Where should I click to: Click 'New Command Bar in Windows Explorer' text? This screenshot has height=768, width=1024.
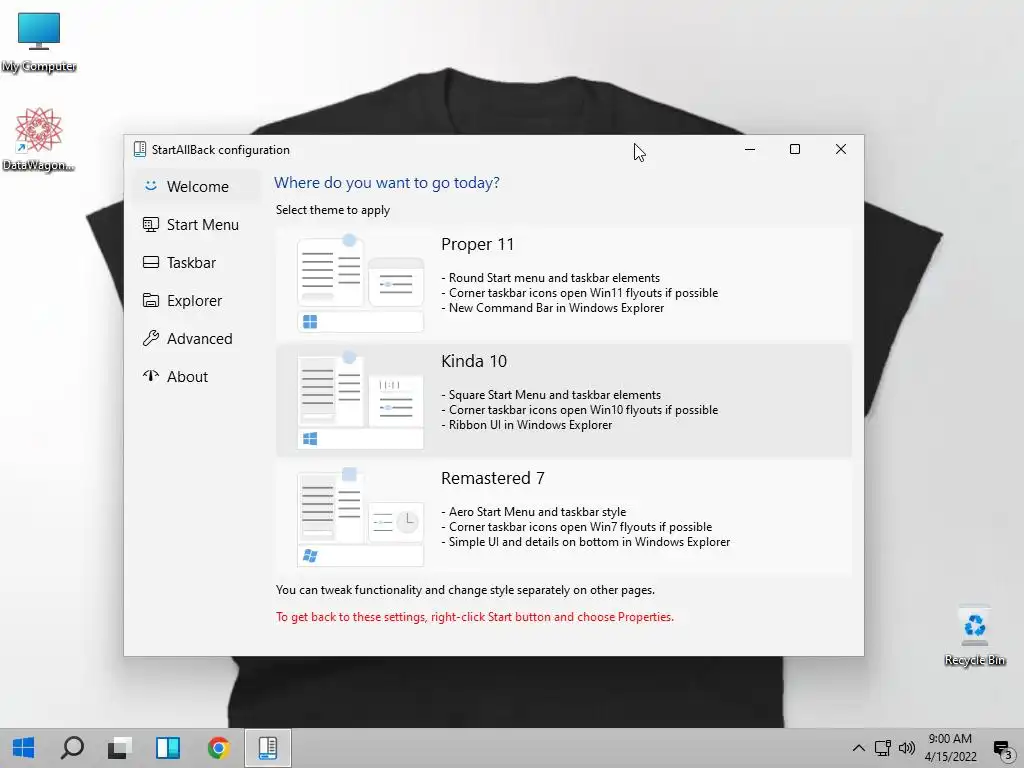tap(556, 308)
